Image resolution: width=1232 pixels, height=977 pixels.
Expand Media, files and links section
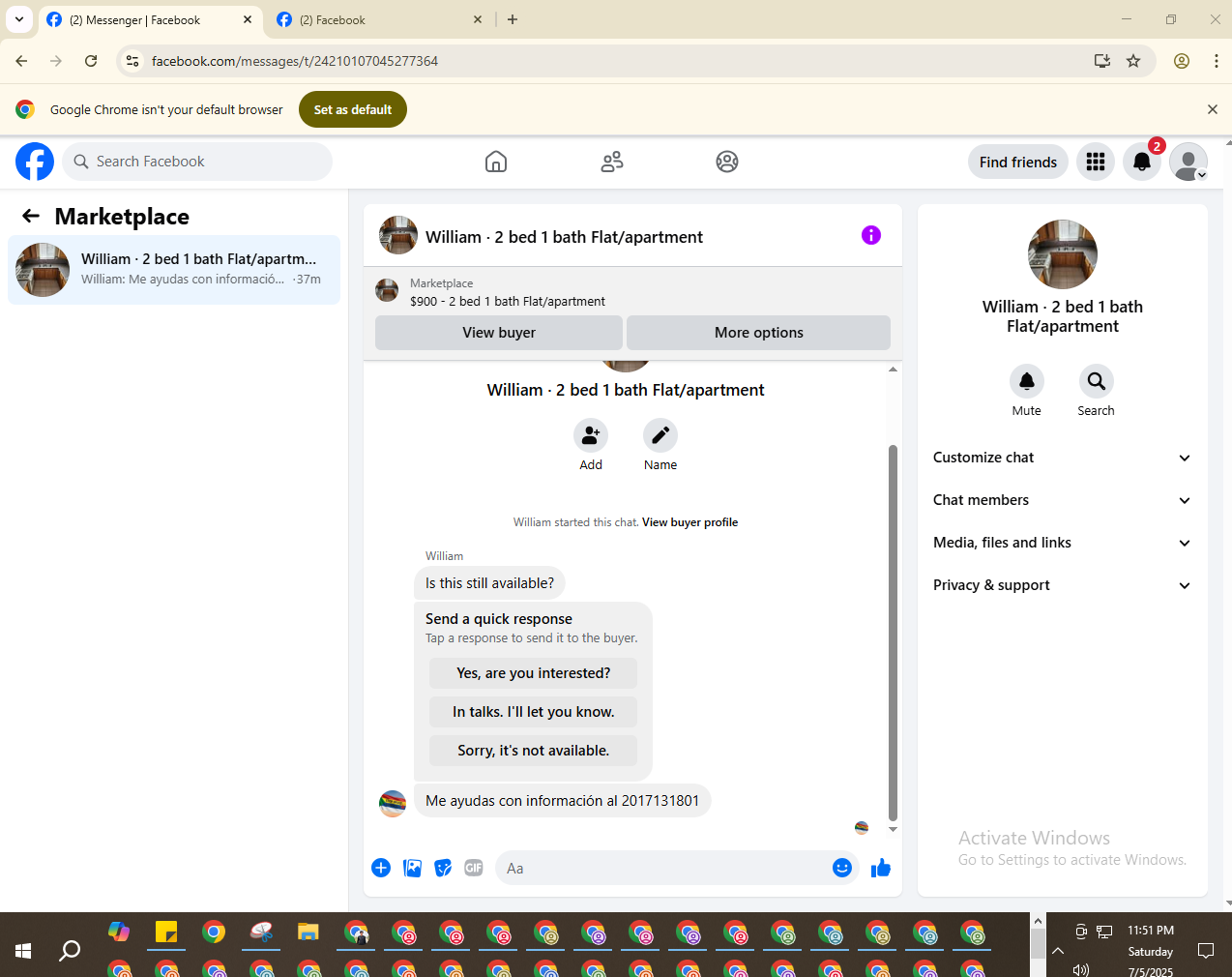[1062, 543]
